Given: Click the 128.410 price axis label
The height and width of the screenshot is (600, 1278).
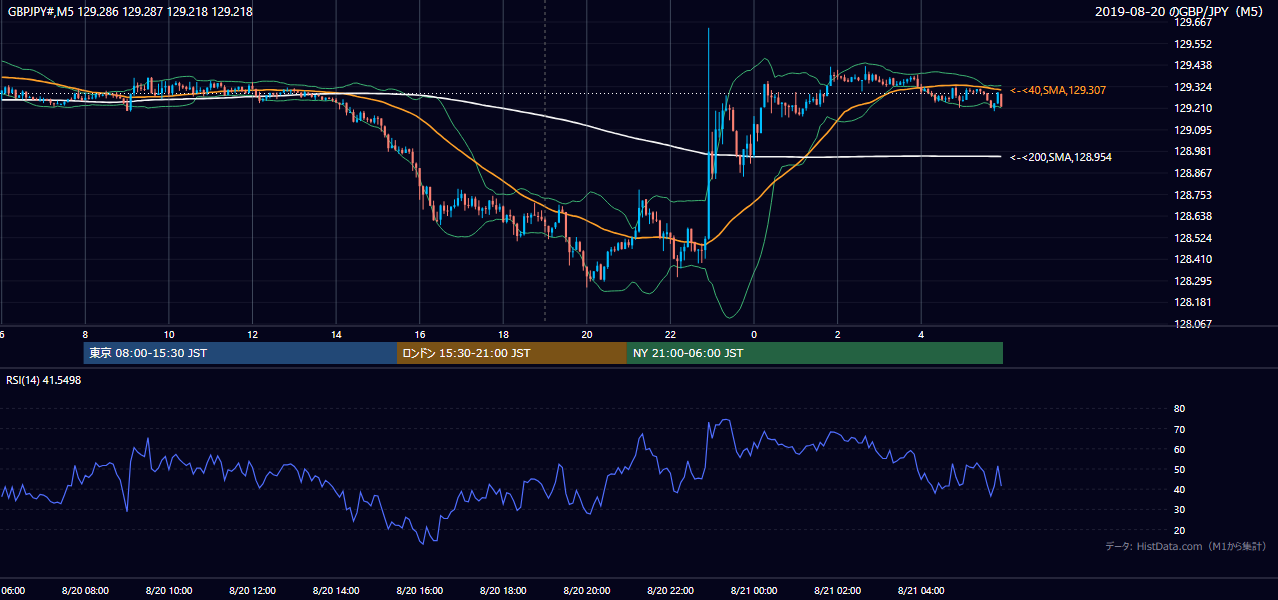Looking at the screenshot, I should click(x=1193, y=259).
